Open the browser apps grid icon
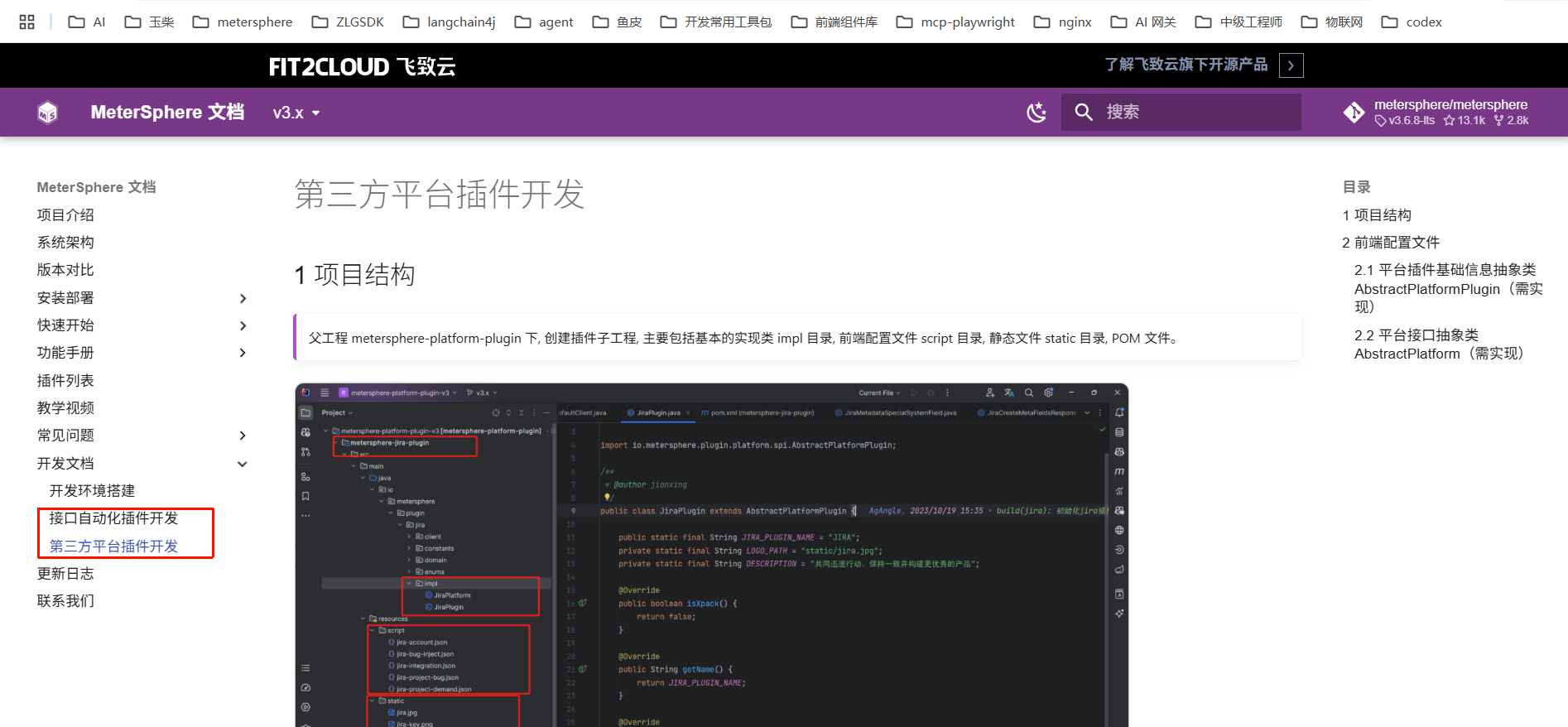 click(26, 22)
